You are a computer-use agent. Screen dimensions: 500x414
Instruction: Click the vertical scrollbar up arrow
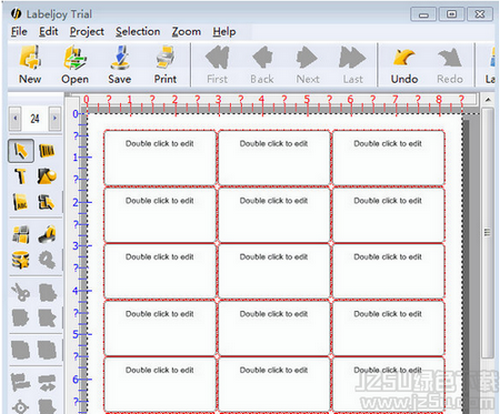point(488,100)
